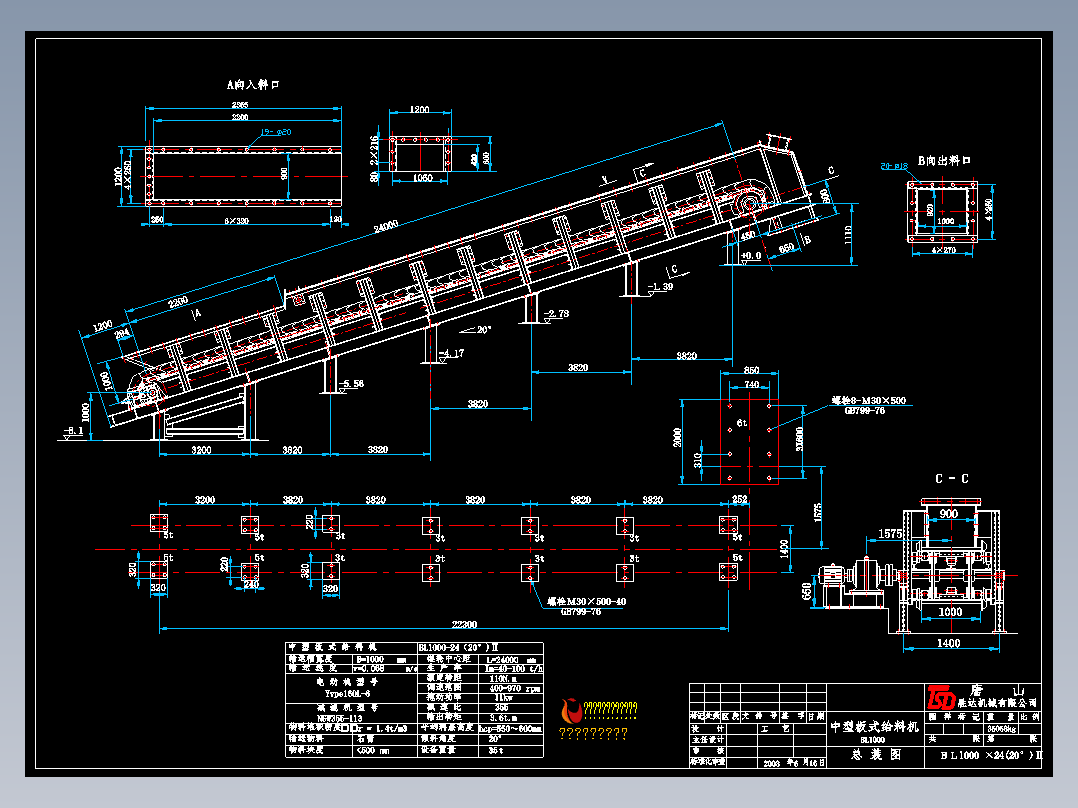Pick the 22300 foundation span dimension
Screen dimensions: 1078x808
coord(464,624)
